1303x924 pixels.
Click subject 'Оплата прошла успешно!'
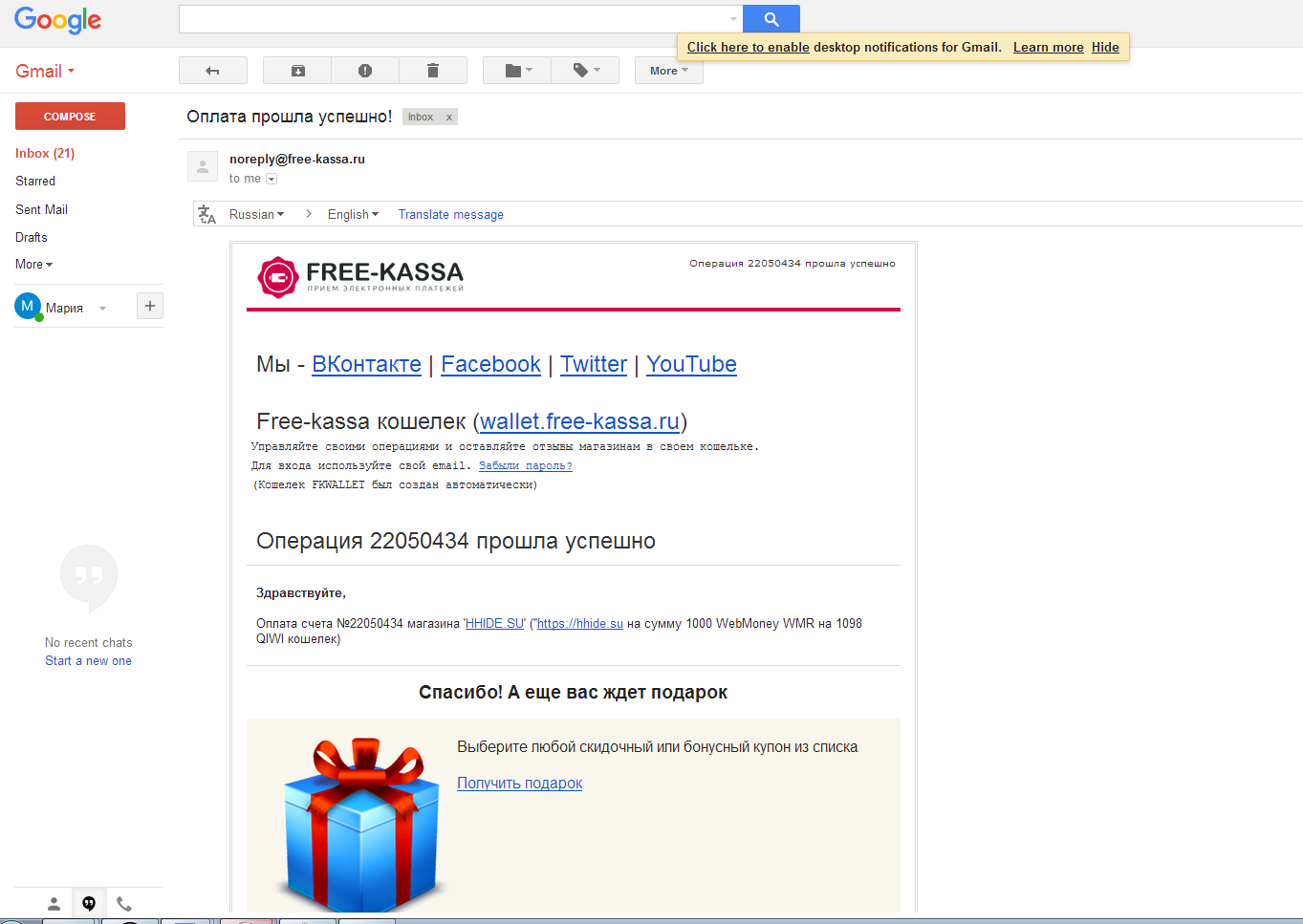290,117
